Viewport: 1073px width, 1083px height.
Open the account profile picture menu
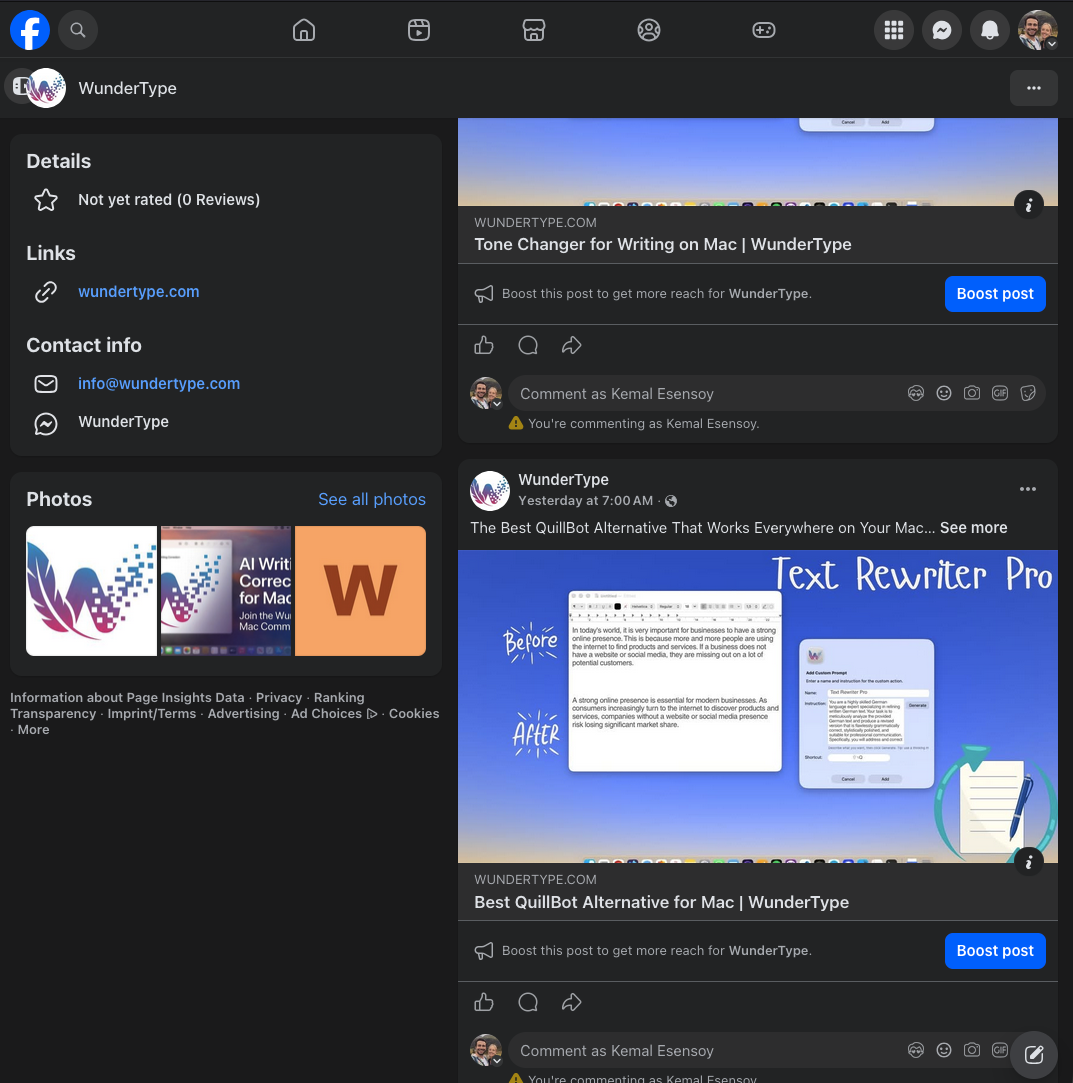[x=1038, y=30]
